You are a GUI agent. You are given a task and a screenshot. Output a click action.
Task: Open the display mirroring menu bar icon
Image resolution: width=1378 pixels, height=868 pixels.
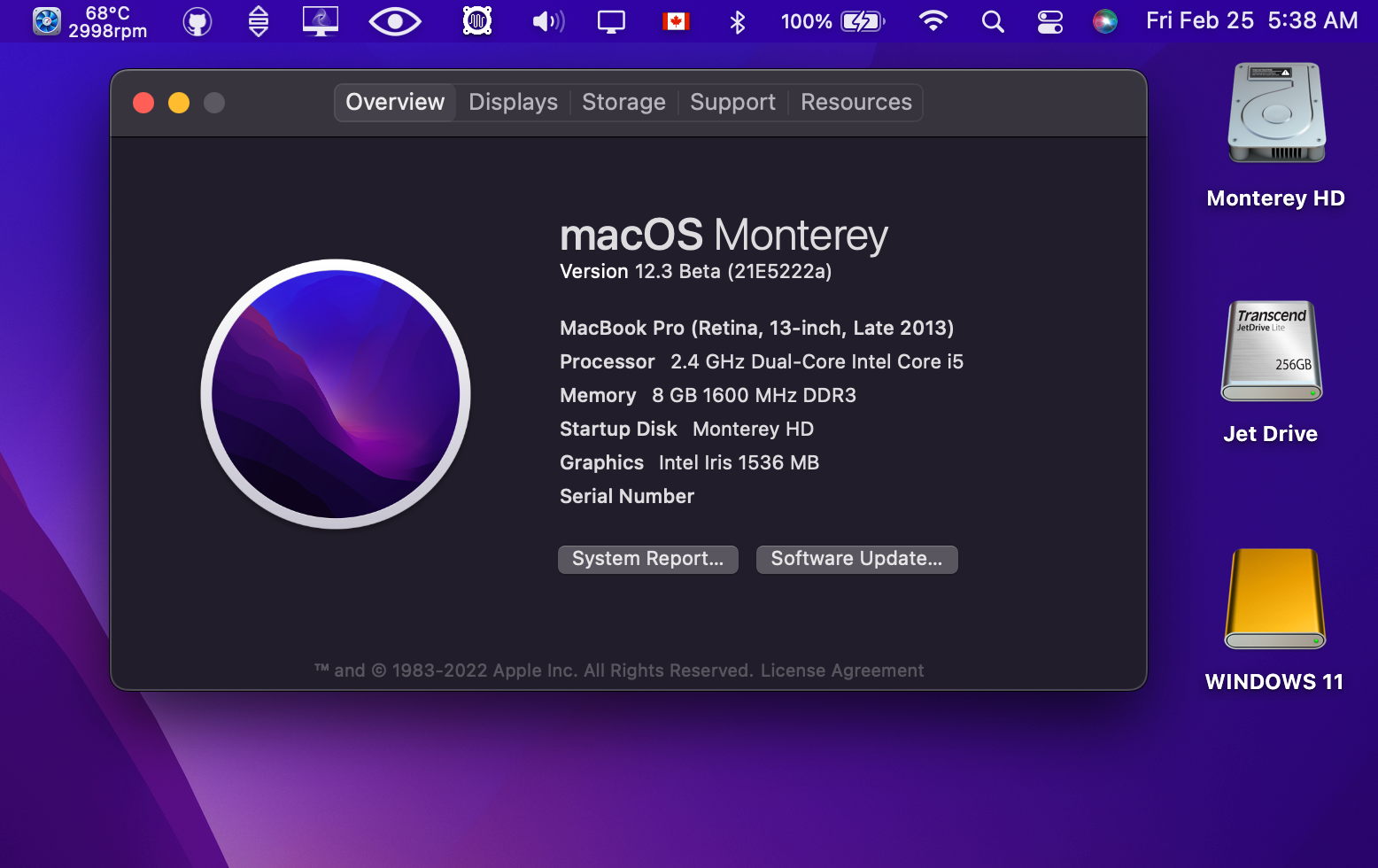[x=611, y=21]
